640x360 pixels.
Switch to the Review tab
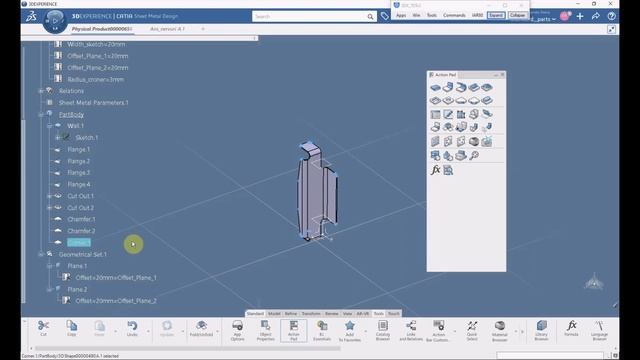click(331, 313)
